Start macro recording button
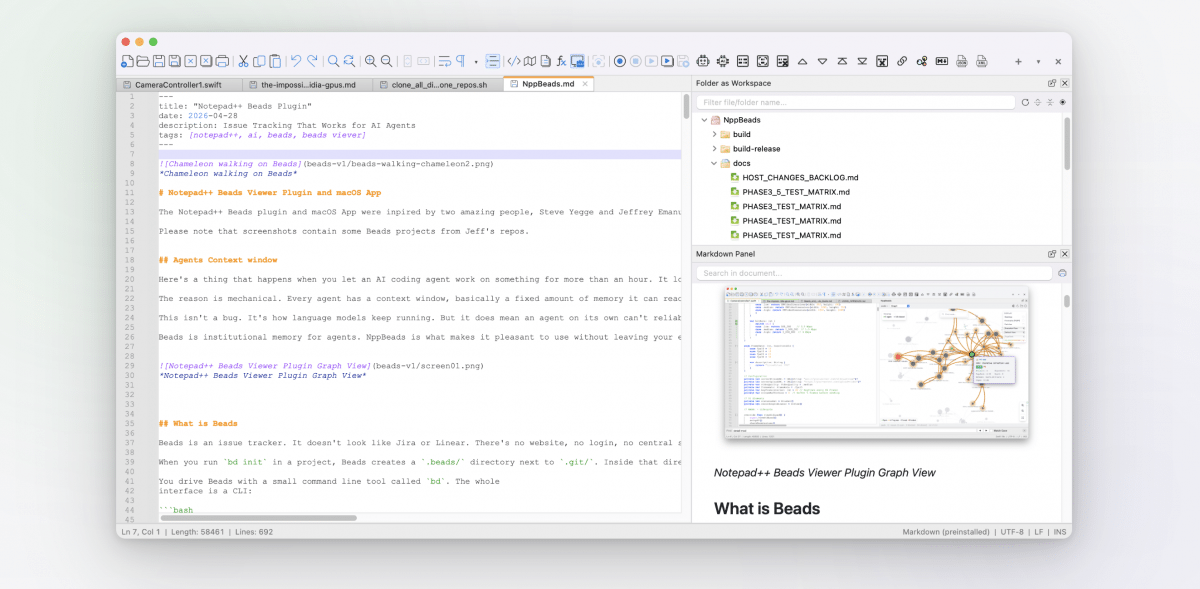1200x589 pixels. pos(620,61)
